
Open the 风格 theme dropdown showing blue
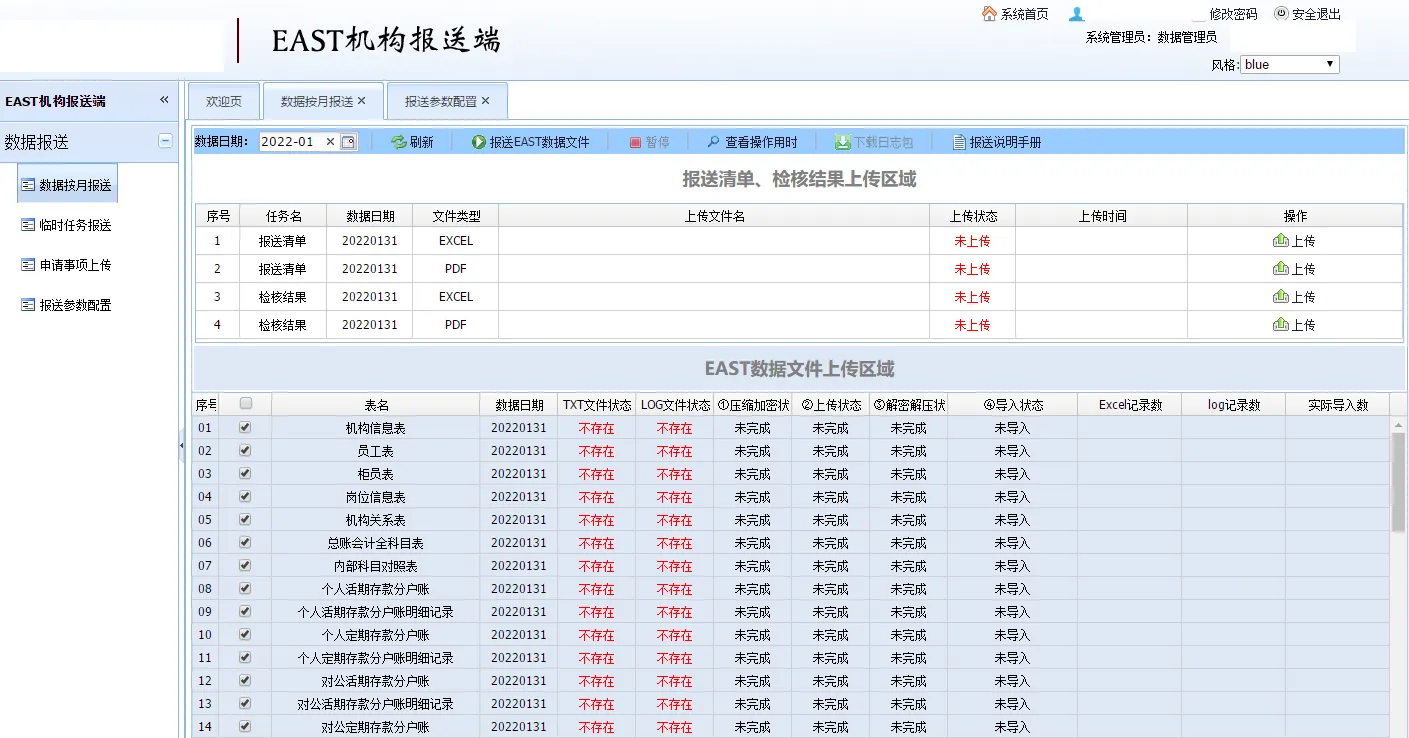pyautogui.click(x=1289, y=64)
